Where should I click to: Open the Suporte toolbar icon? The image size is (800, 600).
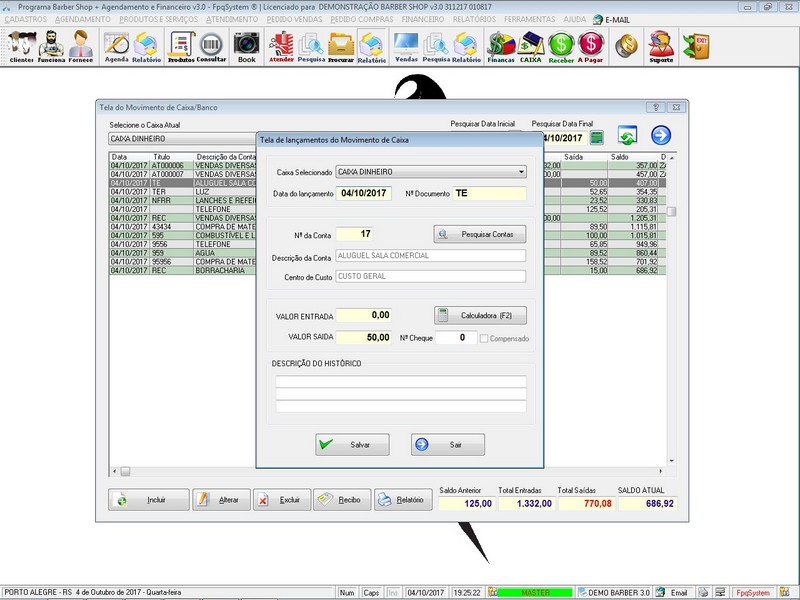click(x=660, y=46)
